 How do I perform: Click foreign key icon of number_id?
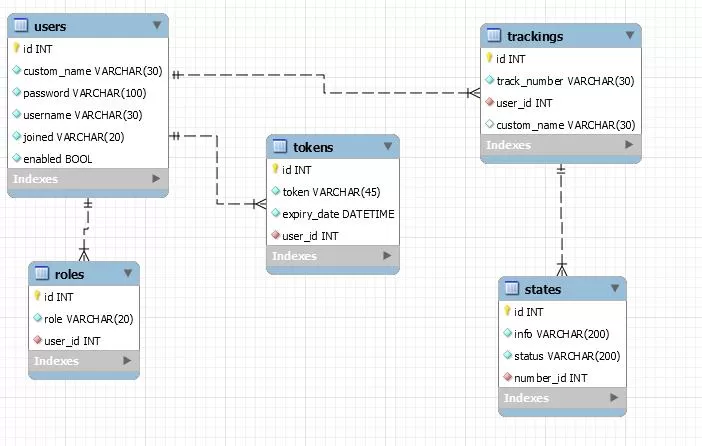tap(508, 377)
